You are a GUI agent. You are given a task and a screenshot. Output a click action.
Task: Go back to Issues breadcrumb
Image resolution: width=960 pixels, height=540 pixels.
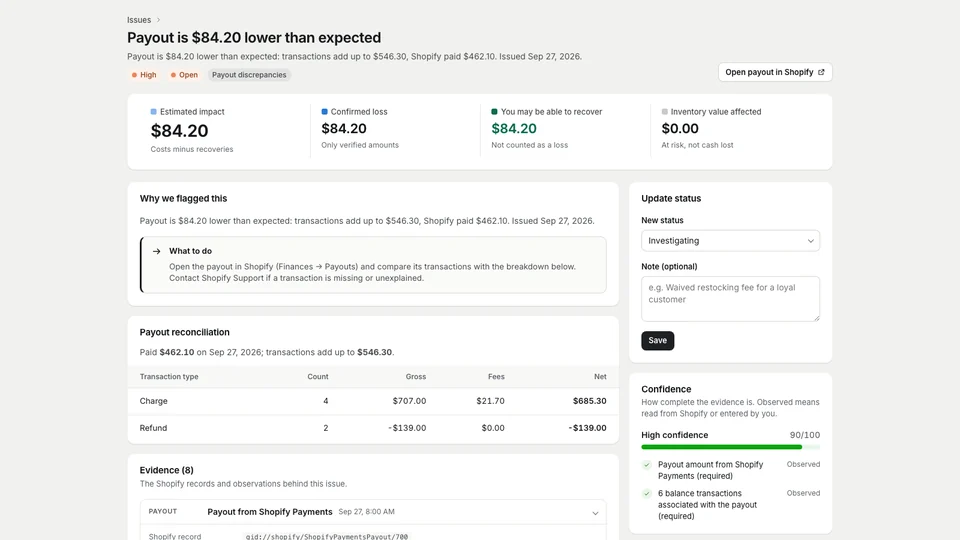(x=139, y=20)
